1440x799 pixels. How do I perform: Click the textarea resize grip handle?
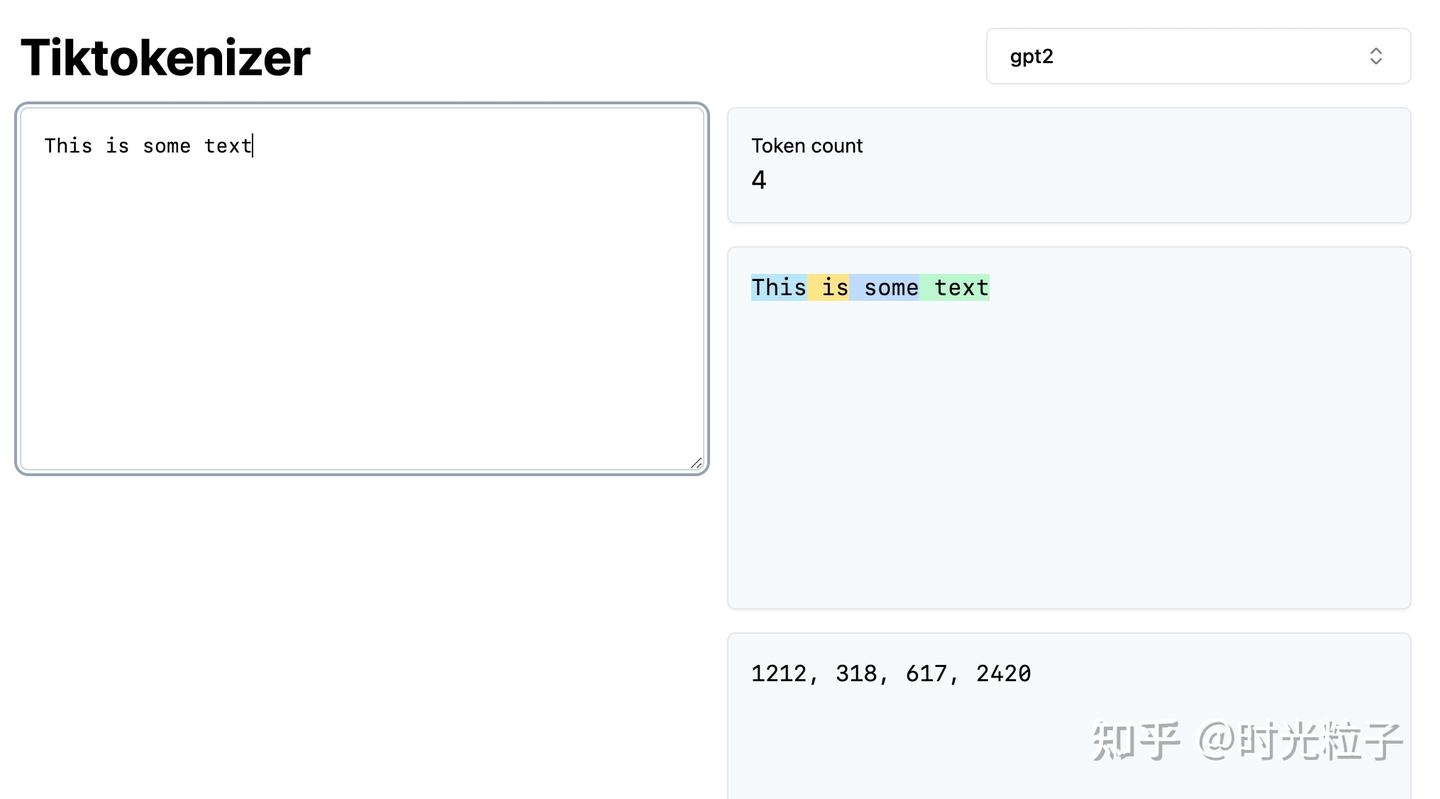(x=697, y=461)
